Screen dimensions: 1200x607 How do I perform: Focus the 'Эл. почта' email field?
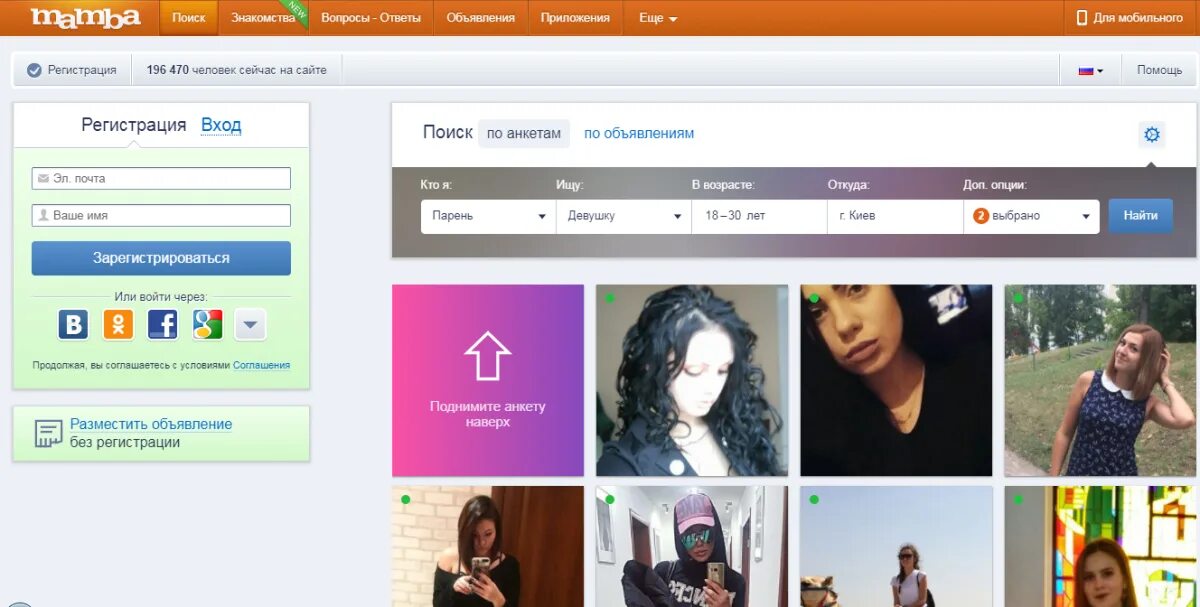click(x=161, y=178)
